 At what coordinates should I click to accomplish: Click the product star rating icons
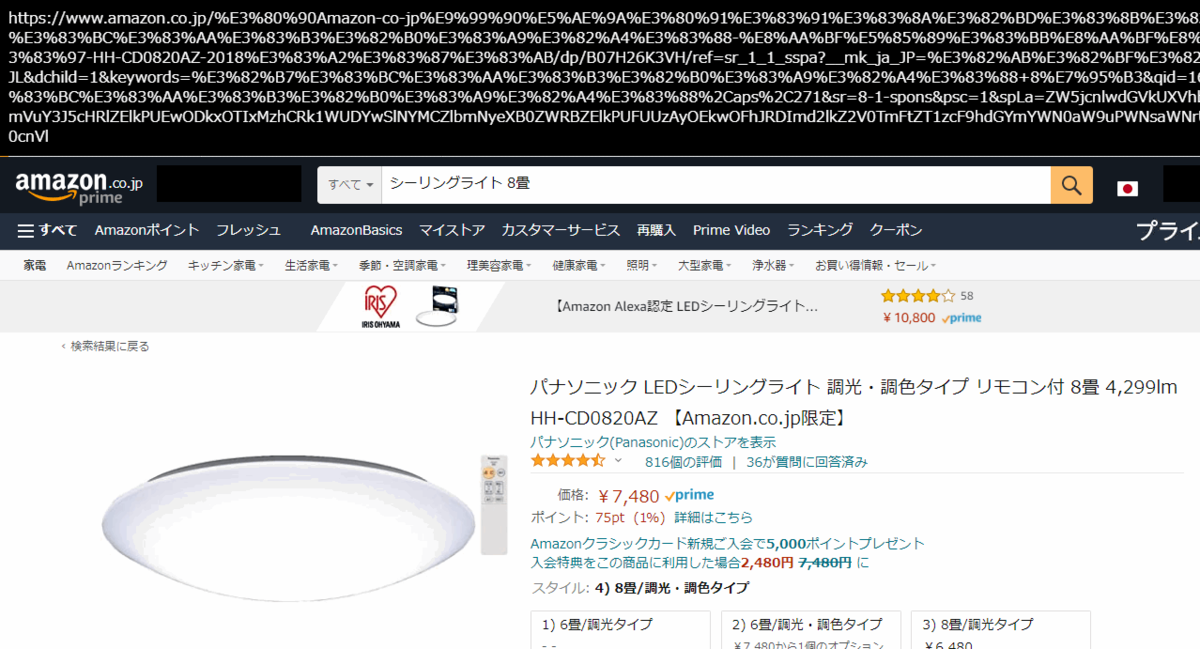568,461
